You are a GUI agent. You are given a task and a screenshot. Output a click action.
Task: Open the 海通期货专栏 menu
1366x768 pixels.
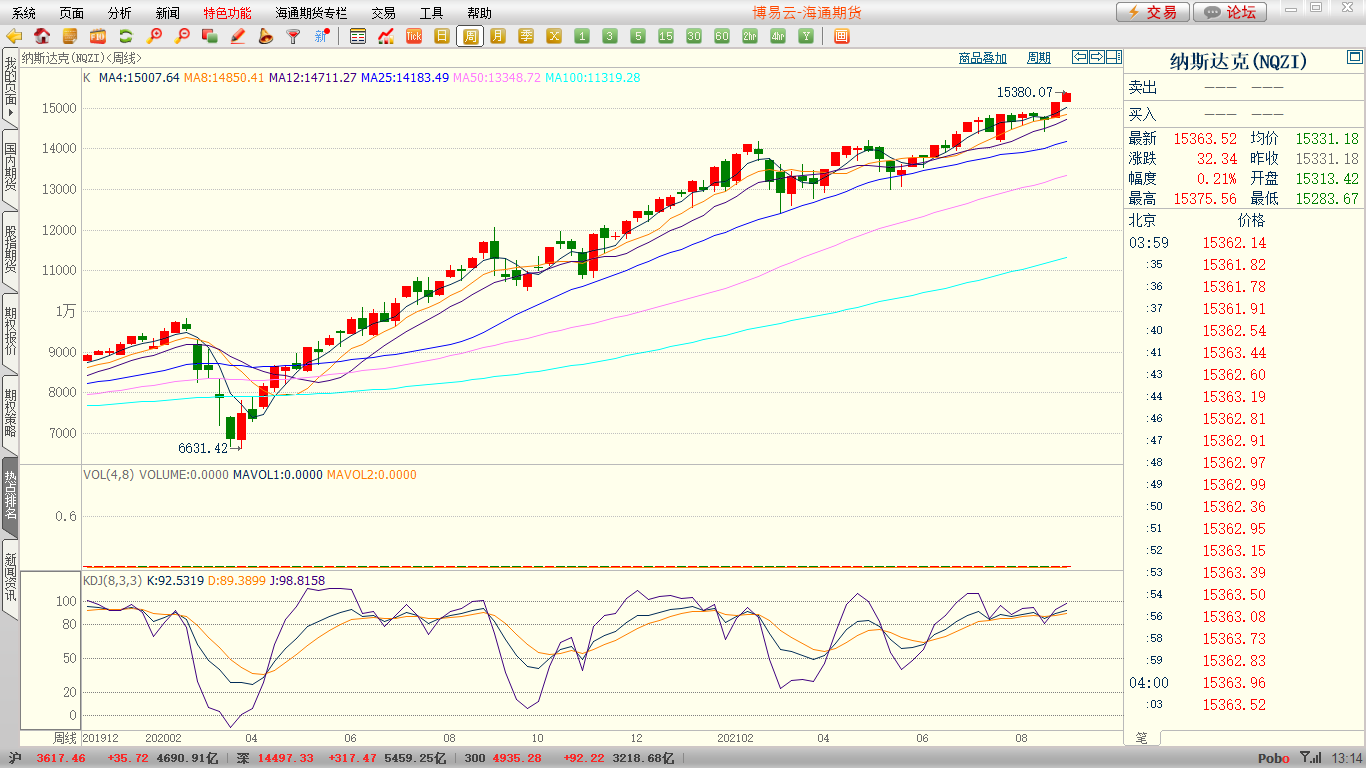(312, 13)
